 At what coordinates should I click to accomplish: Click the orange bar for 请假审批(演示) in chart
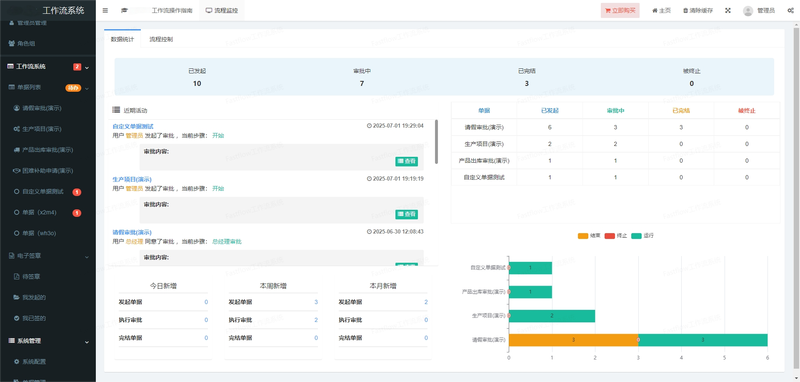(573, 340)
